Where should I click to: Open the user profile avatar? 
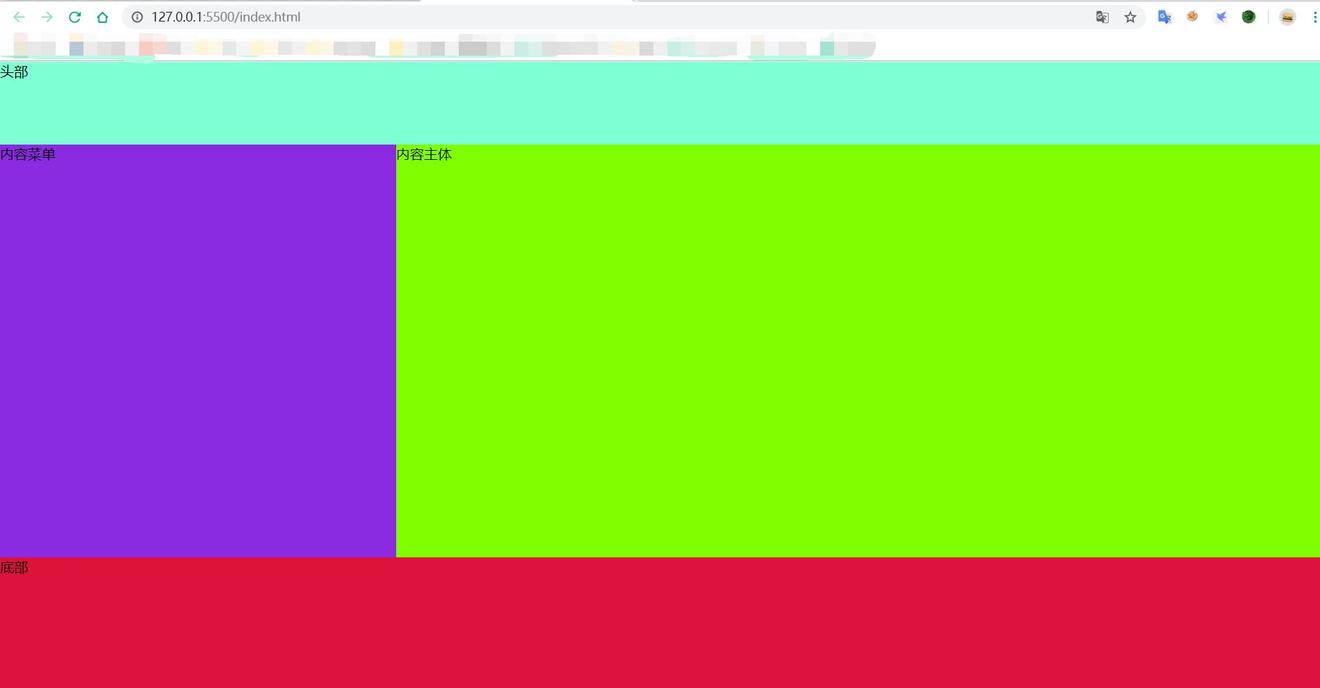click(1287, 17)
